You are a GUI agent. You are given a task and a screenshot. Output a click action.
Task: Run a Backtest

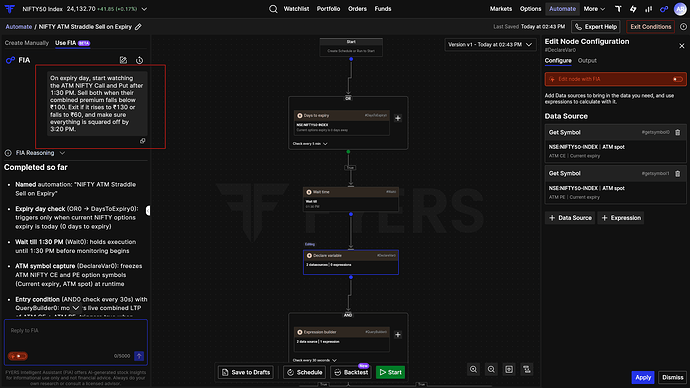351,372
